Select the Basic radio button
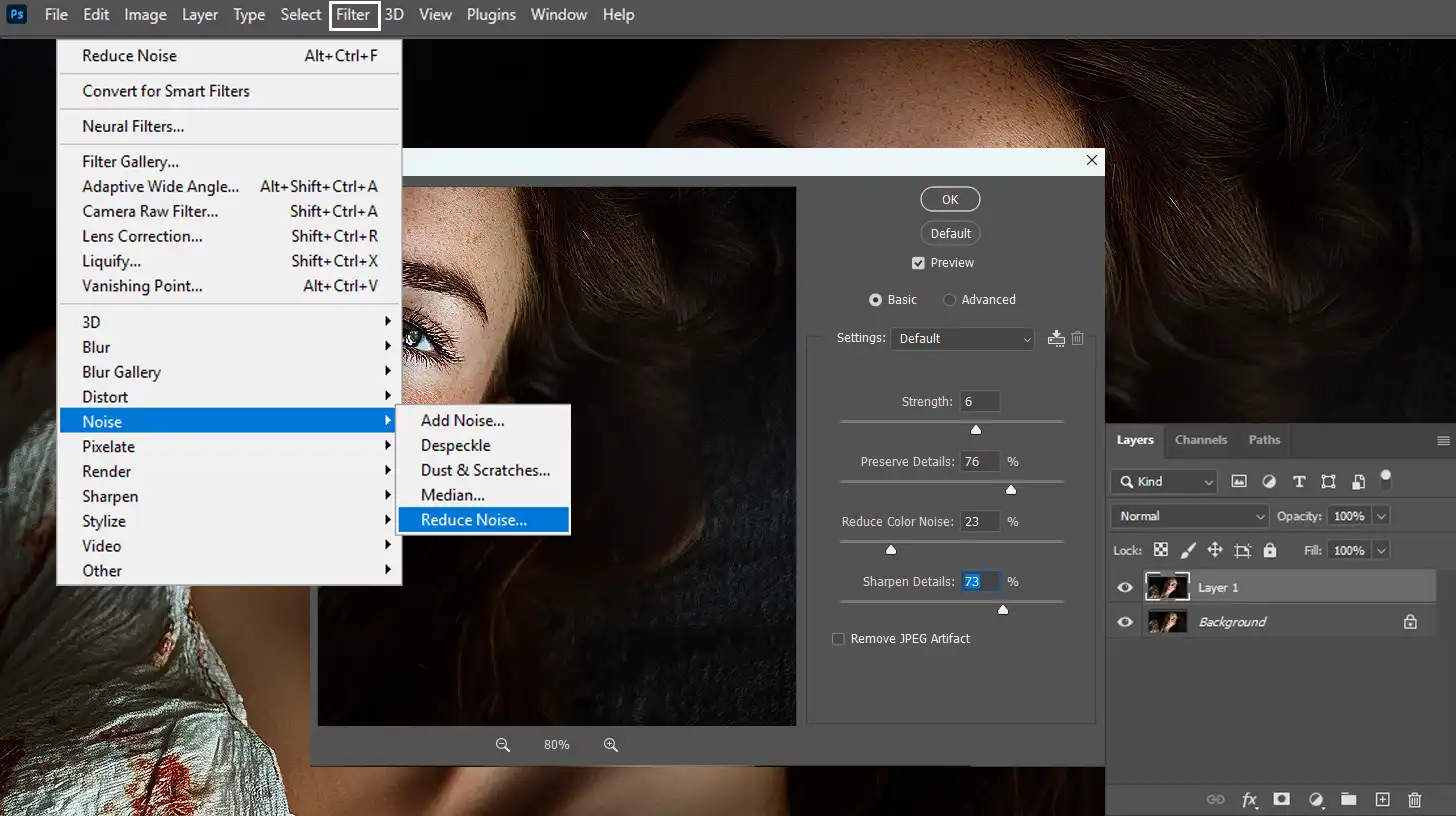This screenshot has width=1456, height=816. coord(875,300)
